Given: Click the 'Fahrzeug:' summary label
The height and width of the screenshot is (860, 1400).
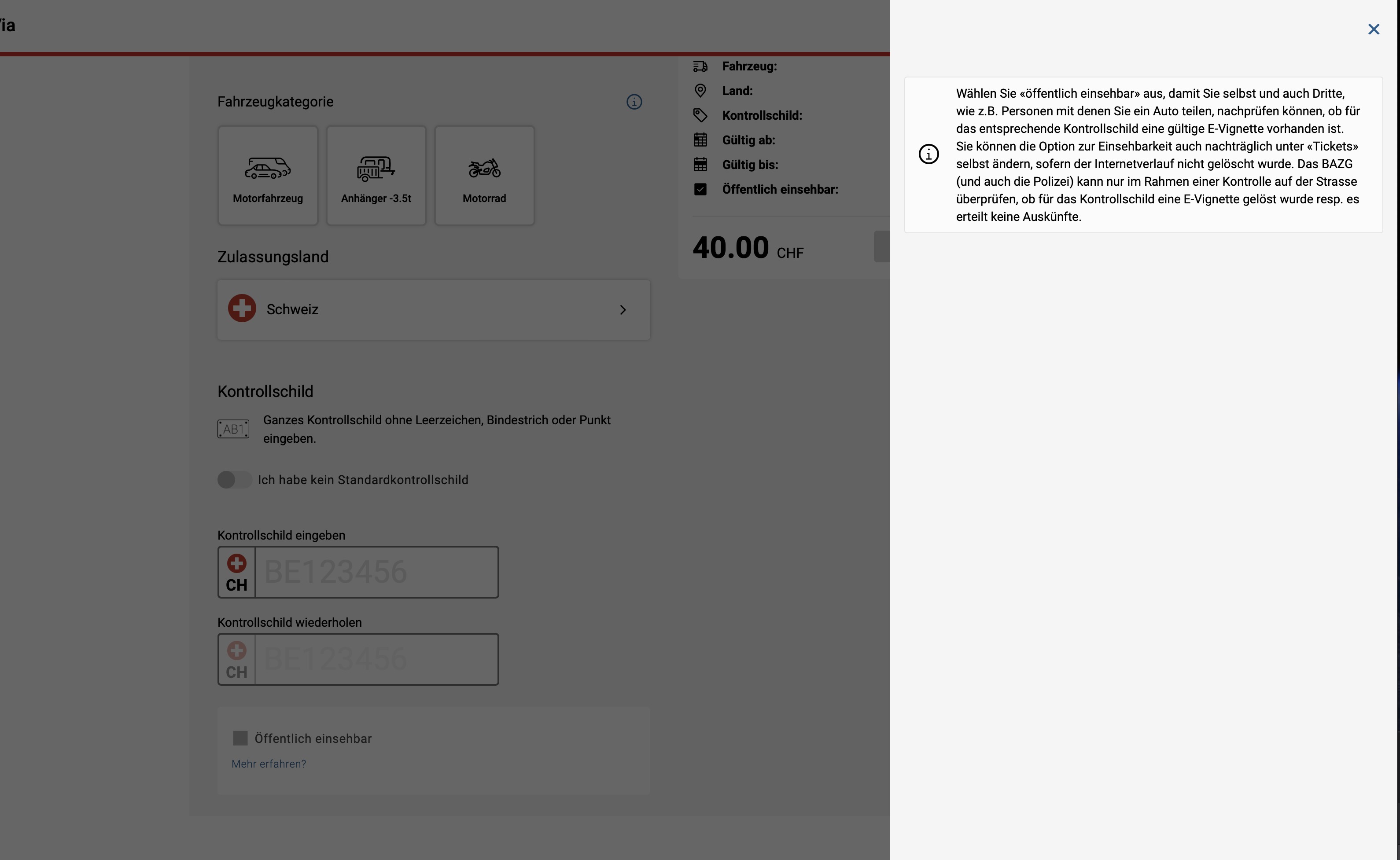Looking at the screenshot, I should click(x=750, y=66).
